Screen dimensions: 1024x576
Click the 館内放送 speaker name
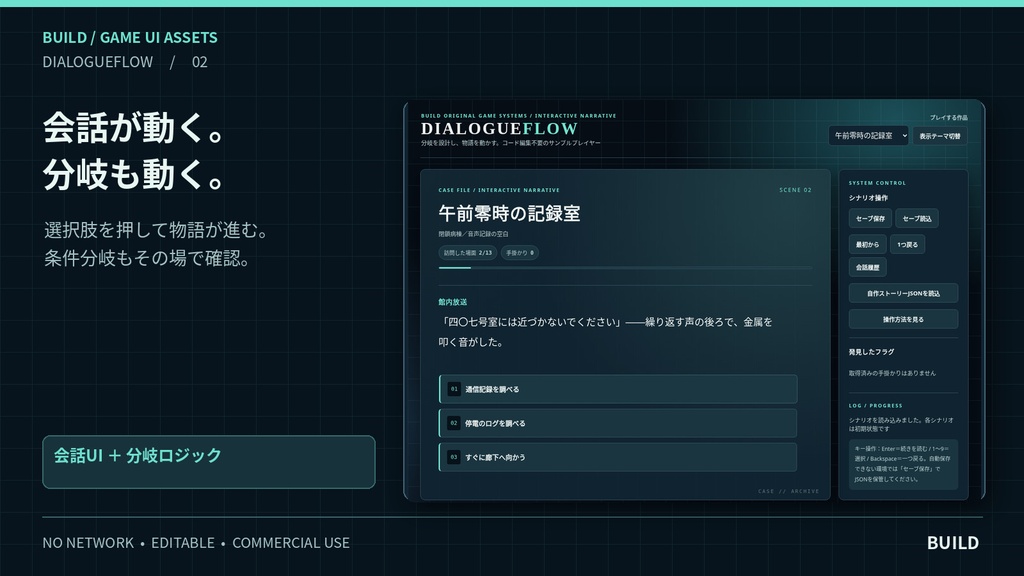[x=453, y=302]
